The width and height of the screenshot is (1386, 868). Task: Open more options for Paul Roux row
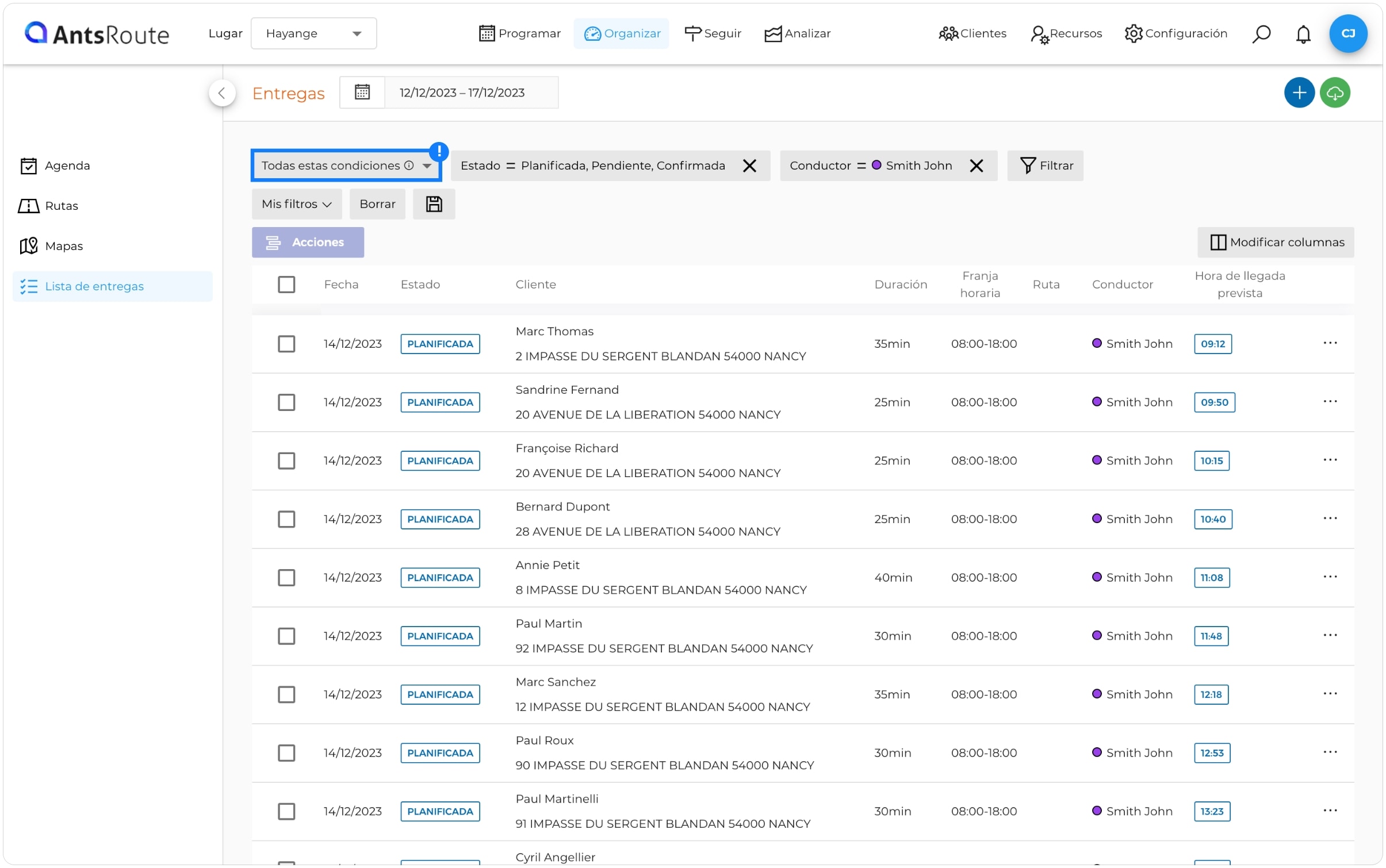tap(1330, 752)
